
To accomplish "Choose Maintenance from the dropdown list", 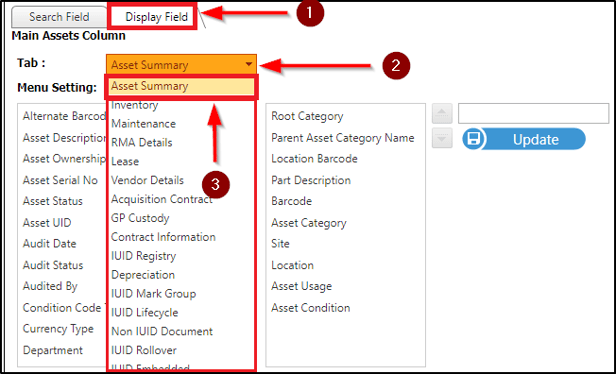I will point(143,124).
